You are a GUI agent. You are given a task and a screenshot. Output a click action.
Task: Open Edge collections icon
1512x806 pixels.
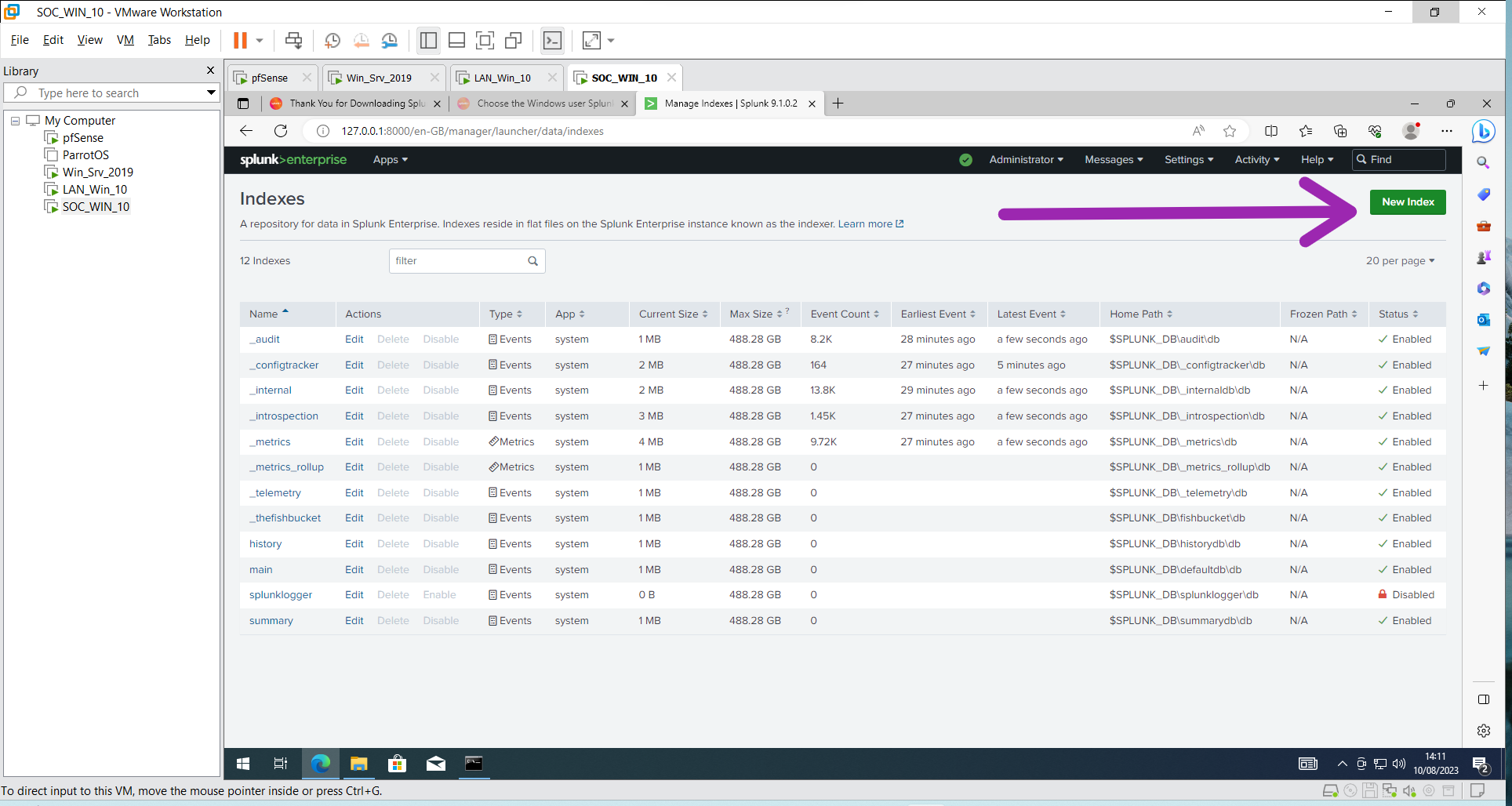coord(1340,131)
